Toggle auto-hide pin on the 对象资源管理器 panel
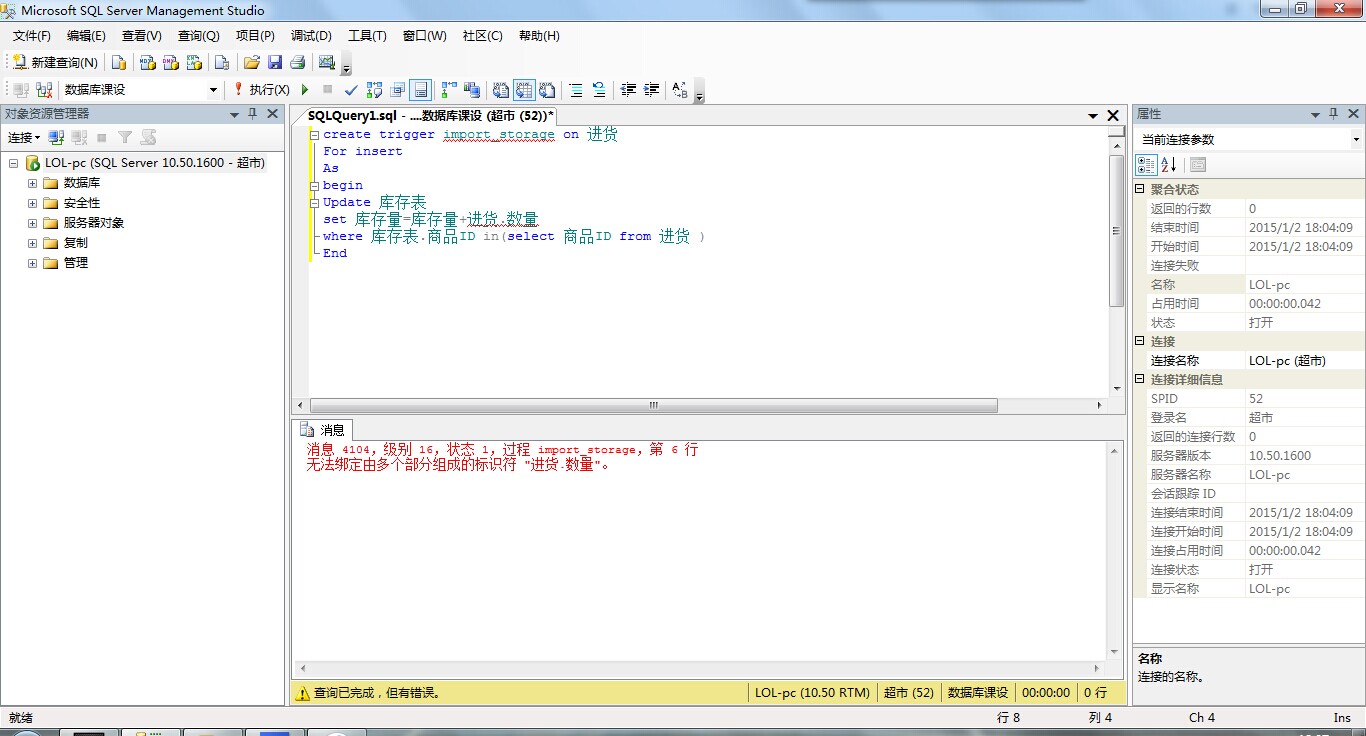The image size is (1366, 736). coord(253,114)
